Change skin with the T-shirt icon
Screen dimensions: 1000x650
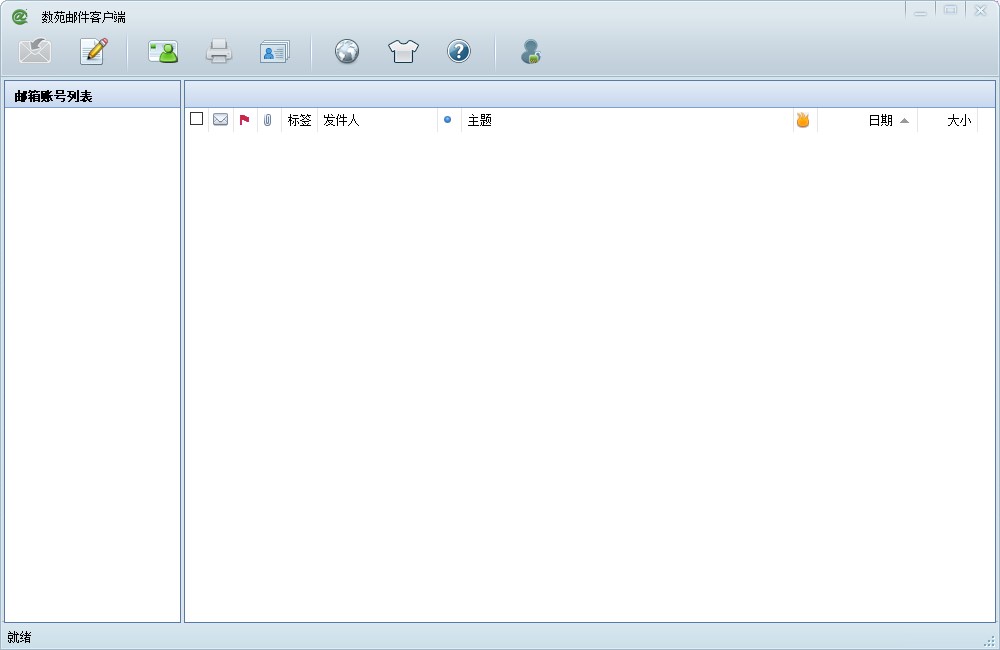tap(404, 51)
